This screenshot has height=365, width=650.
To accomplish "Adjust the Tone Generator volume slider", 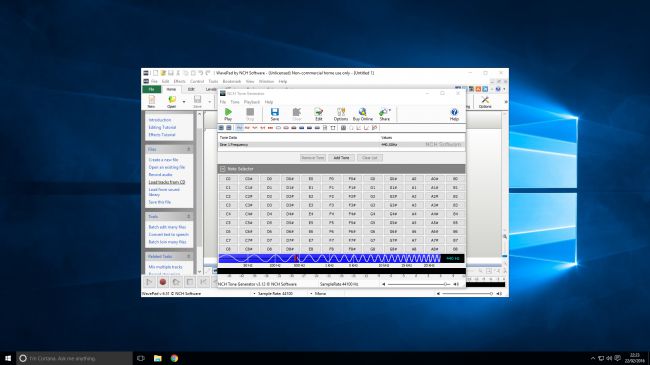I will click(418, 284).
